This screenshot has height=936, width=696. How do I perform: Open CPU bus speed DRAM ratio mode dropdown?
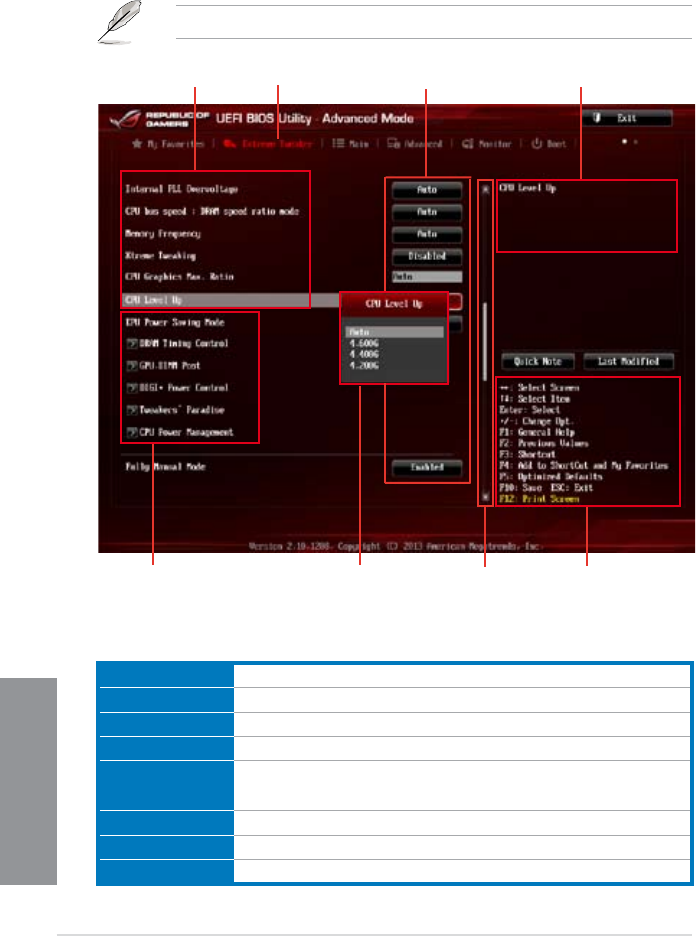(x=427, y=212)
